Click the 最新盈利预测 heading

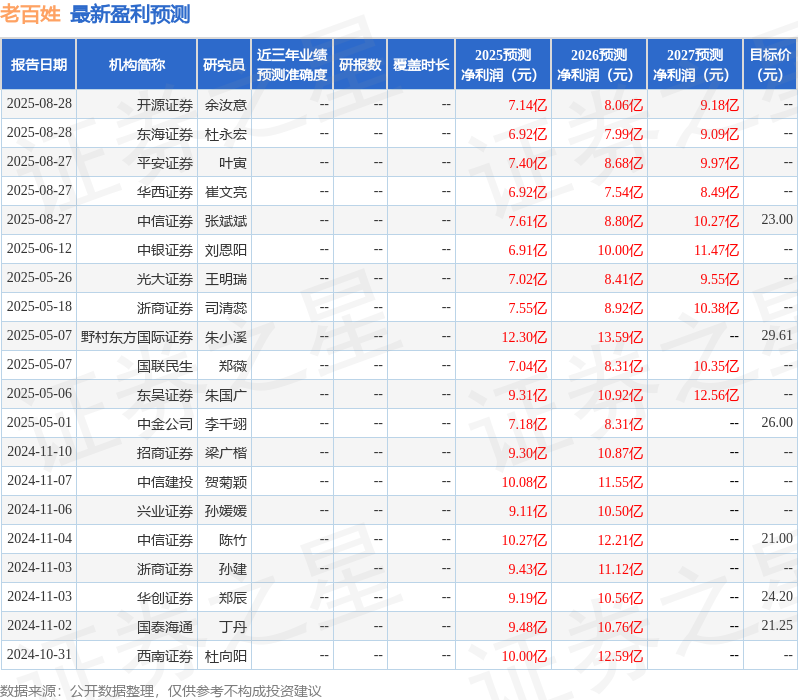(x=130, y=14)
